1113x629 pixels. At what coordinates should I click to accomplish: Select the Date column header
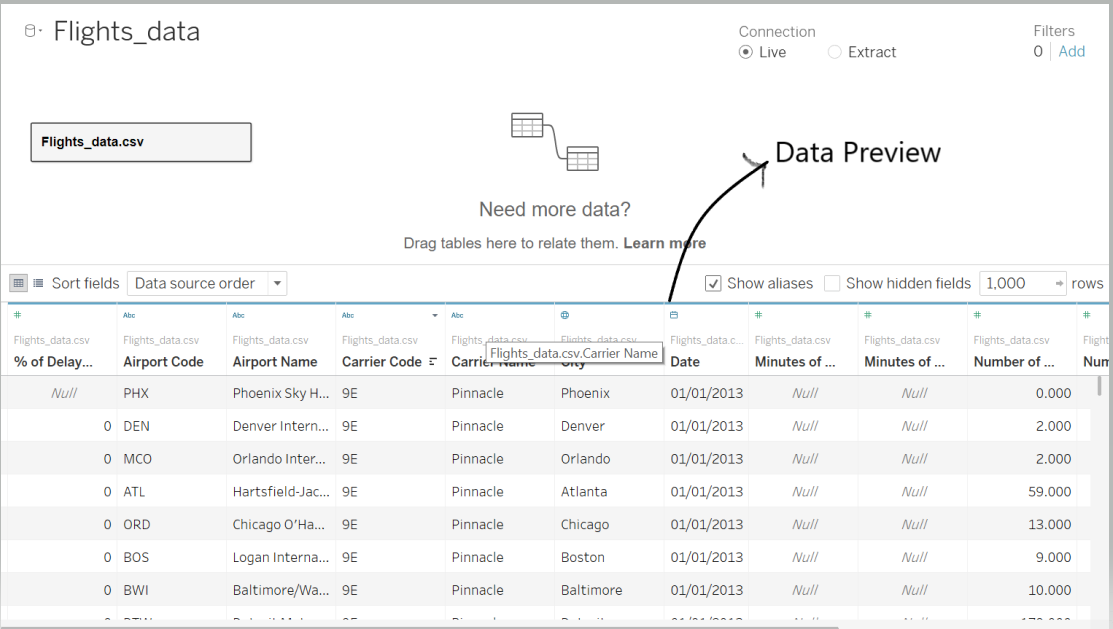tap(685, 361)
